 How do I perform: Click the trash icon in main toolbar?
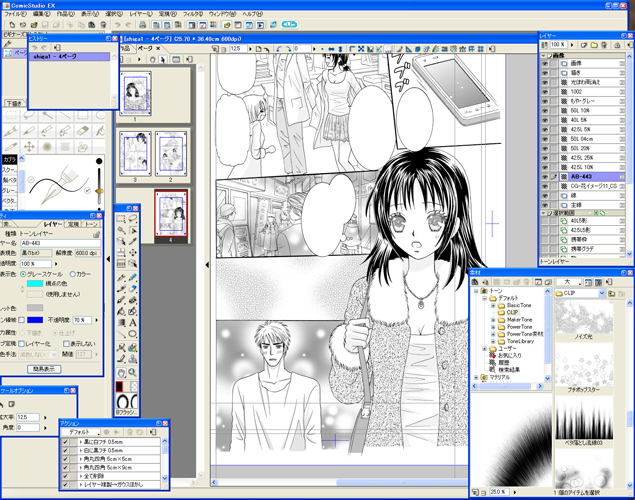click(103, 25)
